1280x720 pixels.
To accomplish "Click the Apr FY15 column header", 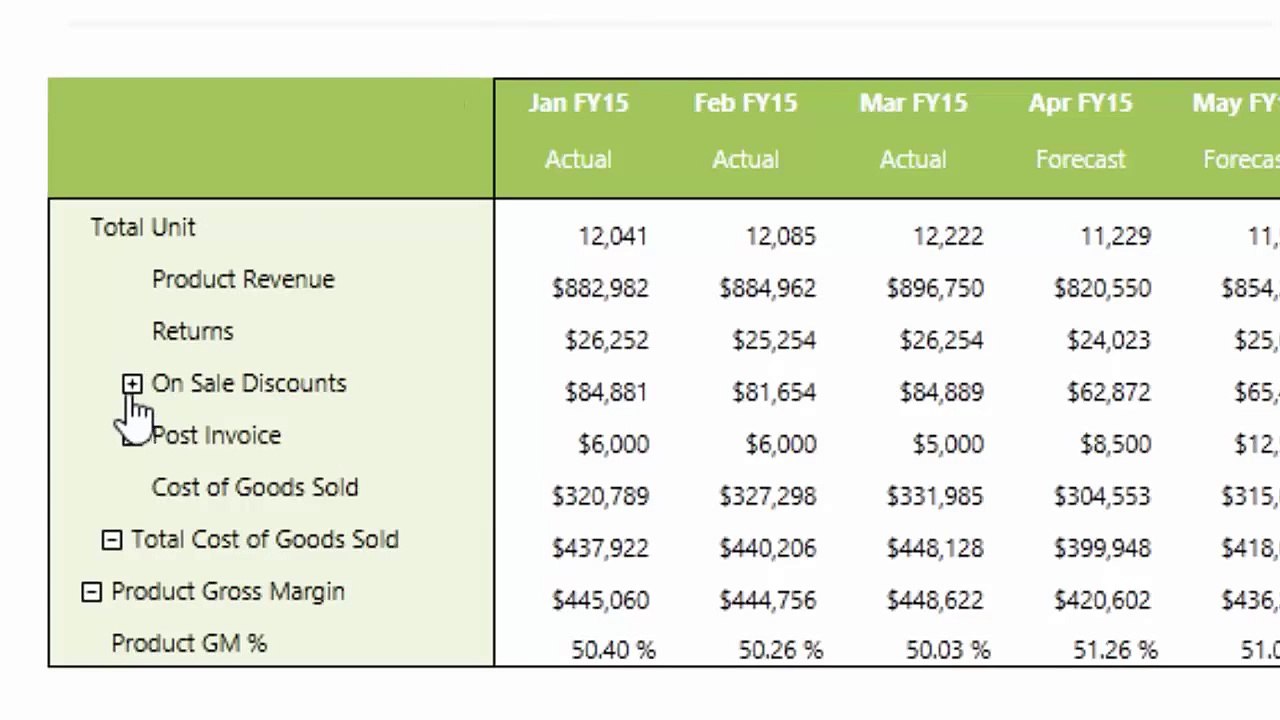I will (x=1080, y=104).
